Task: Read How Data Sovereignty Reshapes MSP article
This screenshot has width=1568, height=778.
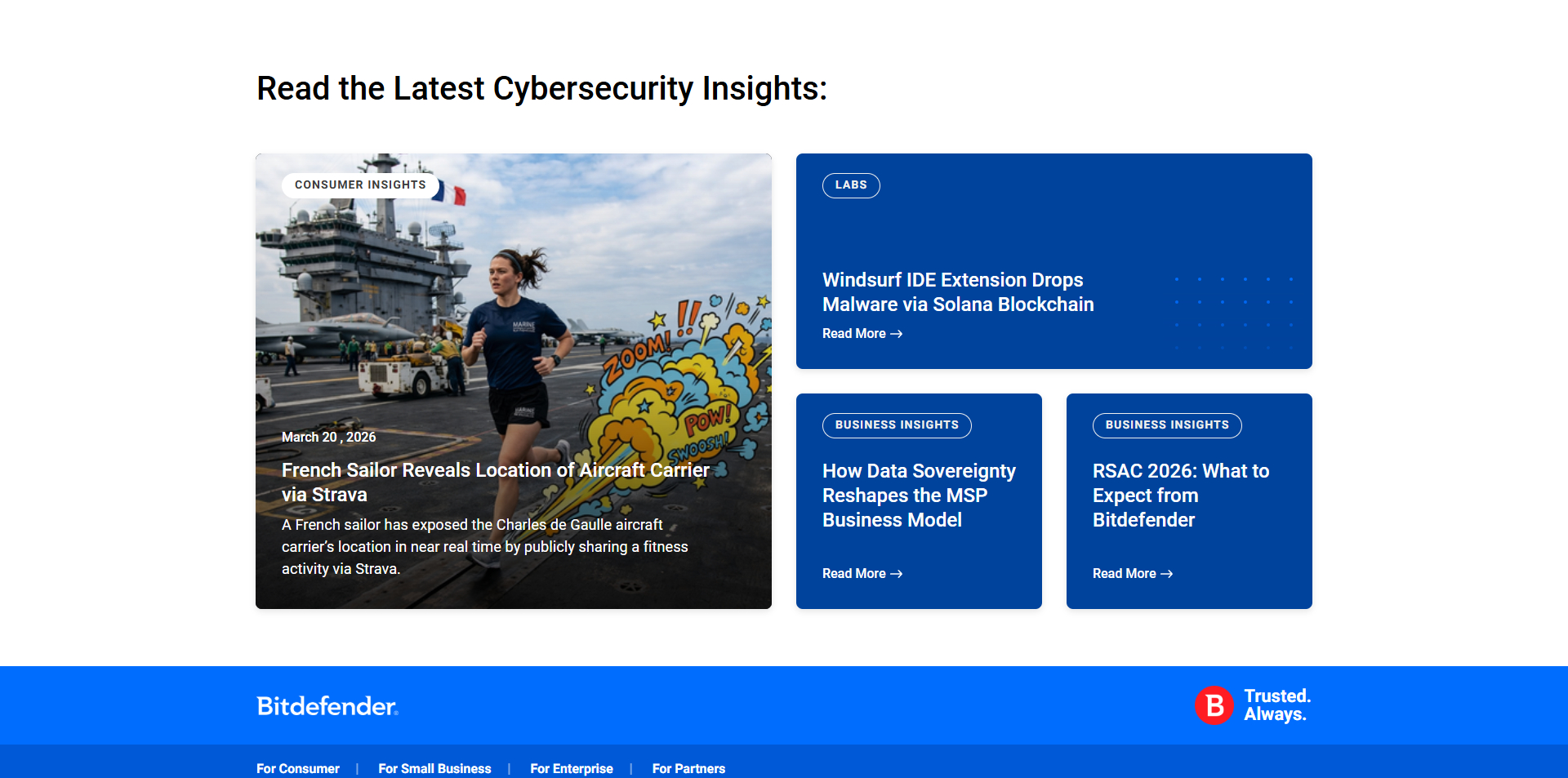Action: pyautogui.click(x=918, y=496)
